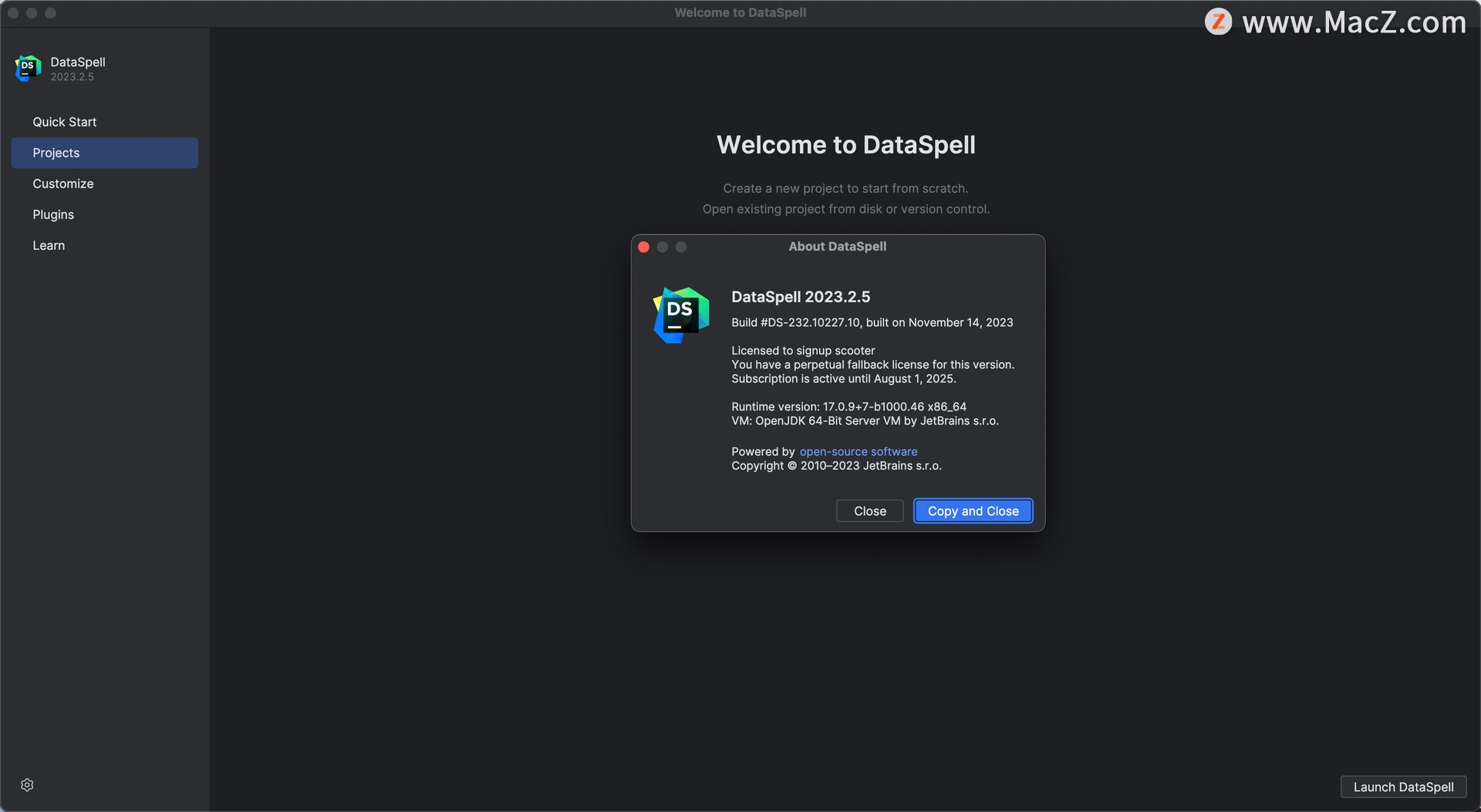Click 'Subscription is active until August 1, 2025' text
The image size is (1481, 812).
coord(843,379)
